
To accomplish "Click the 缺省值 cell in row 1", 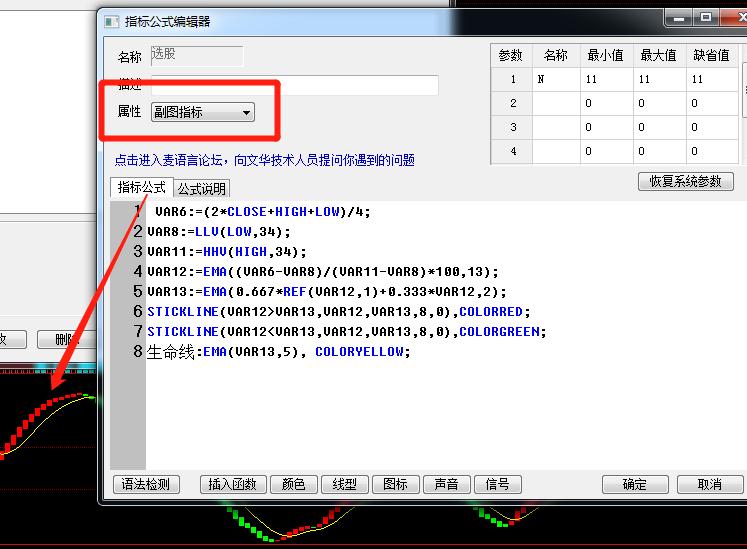I will pos(711,79).
